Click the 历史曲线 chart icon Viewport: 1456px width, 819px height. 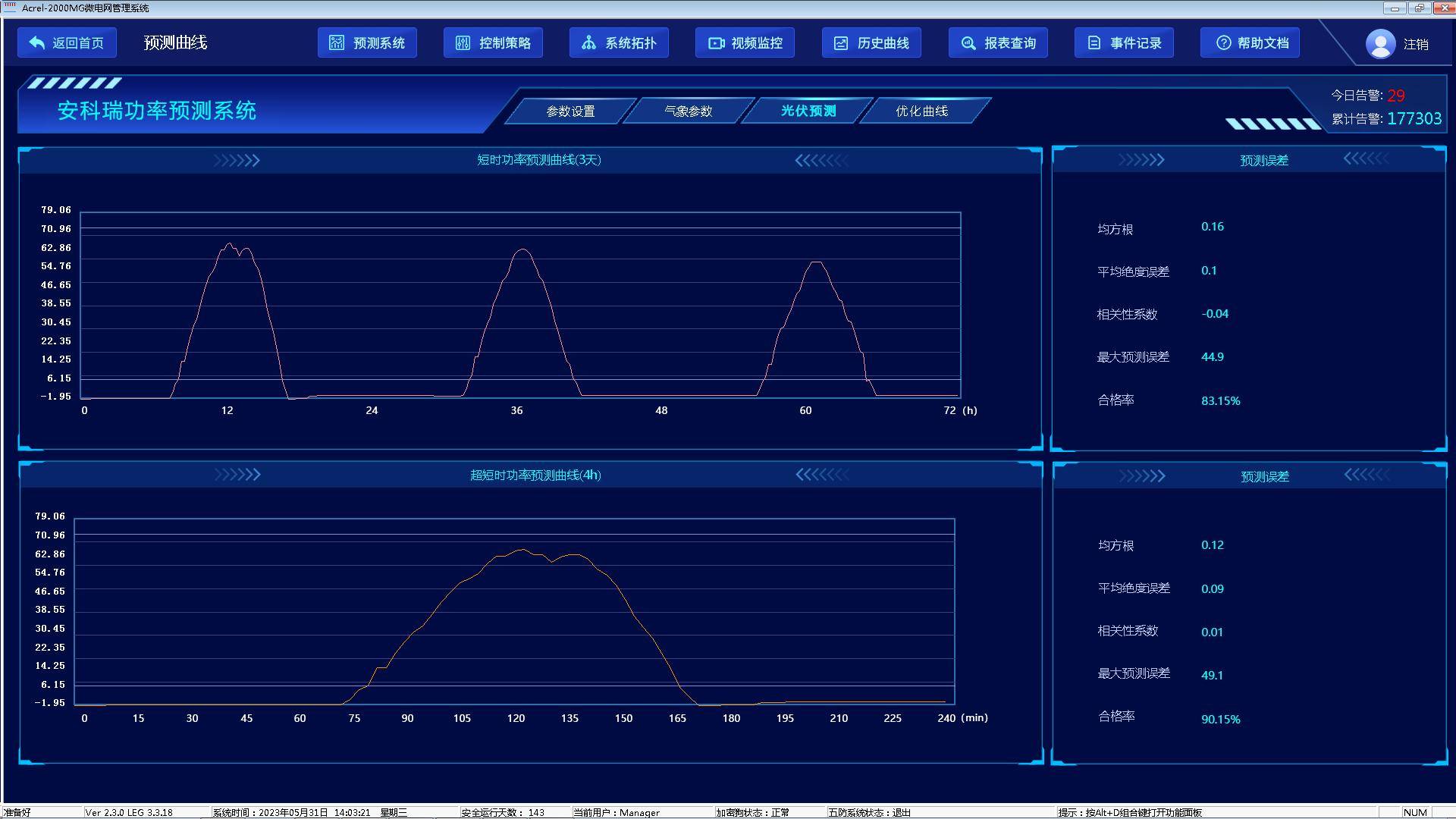(841, 43)
